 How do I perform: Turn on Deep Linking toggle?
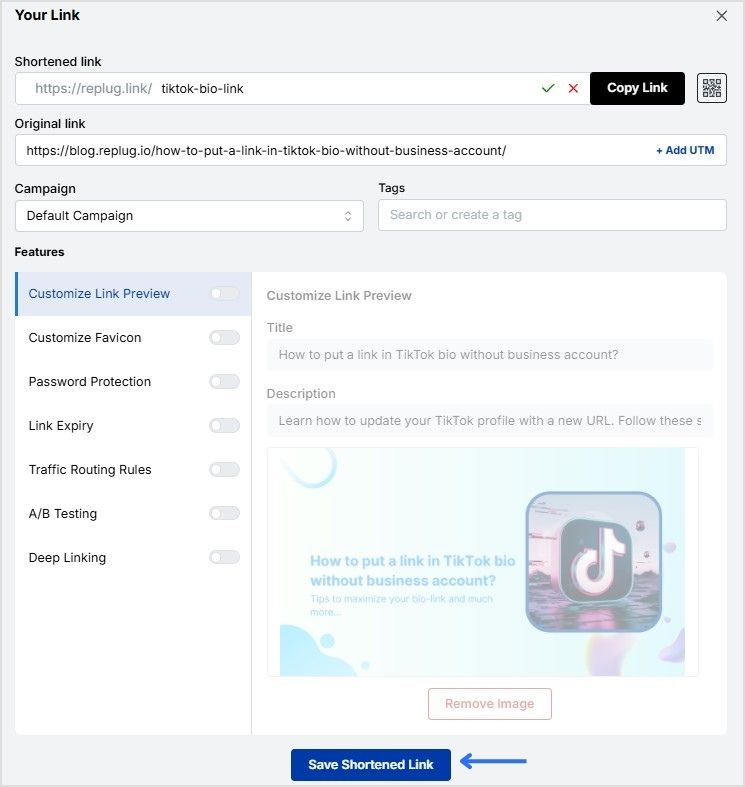point(224,557)
